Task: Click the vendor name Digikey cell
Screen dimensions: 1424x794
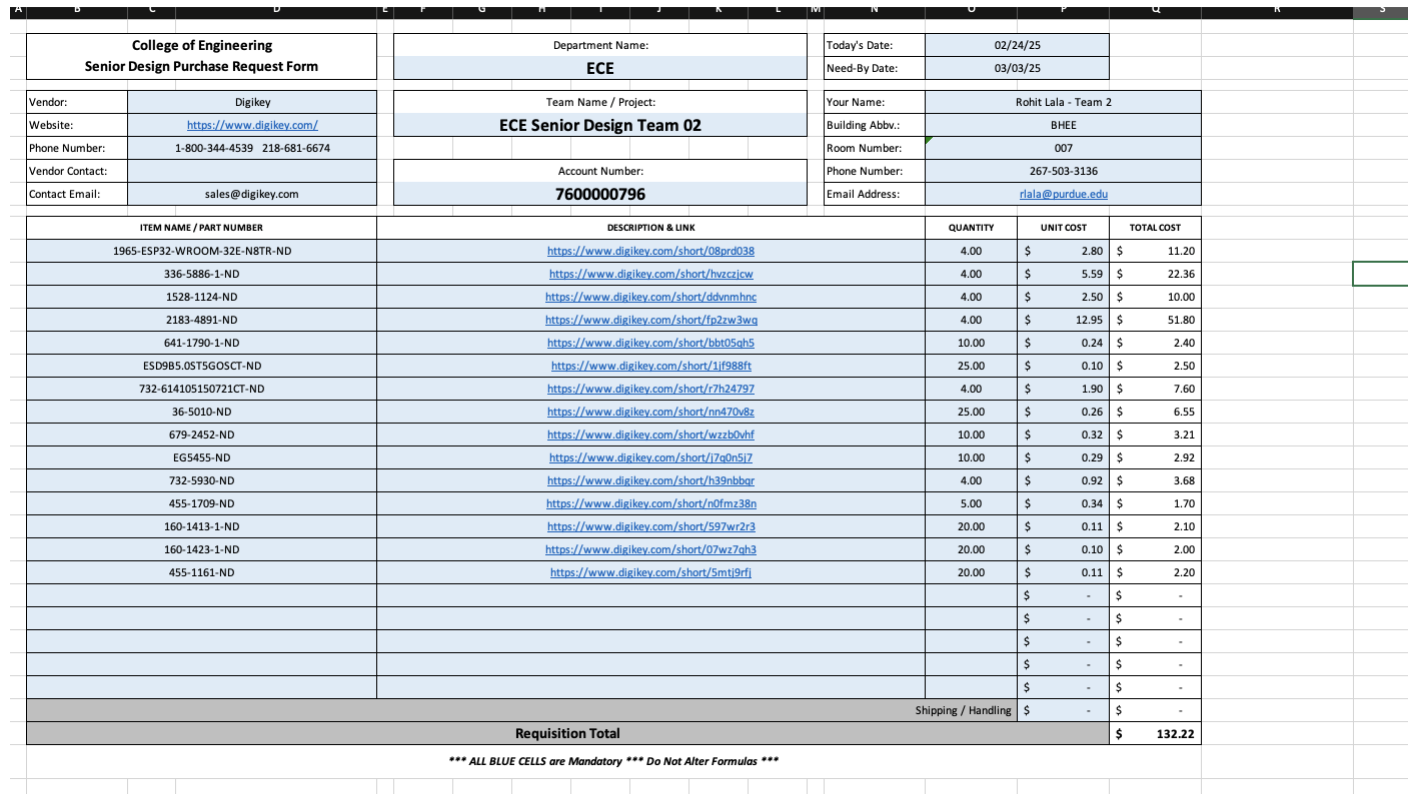Action: point(252,101)
